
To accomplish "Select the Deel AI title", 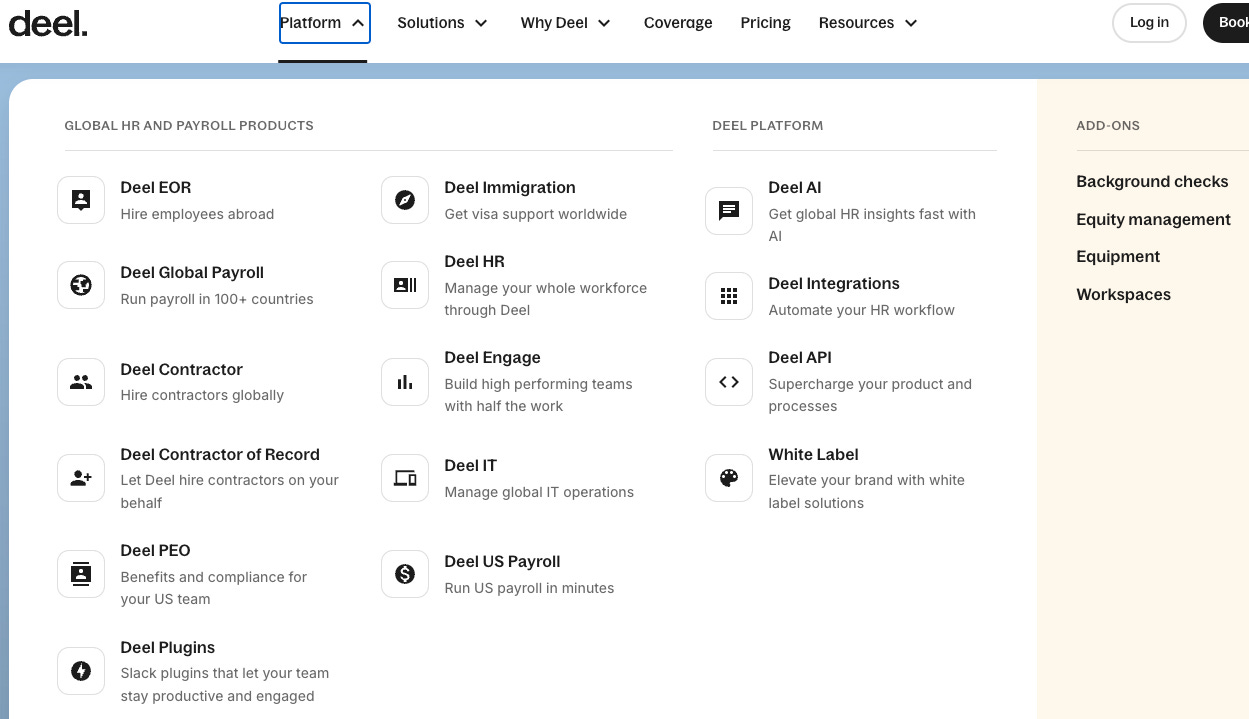I will [x=795, y=188].
